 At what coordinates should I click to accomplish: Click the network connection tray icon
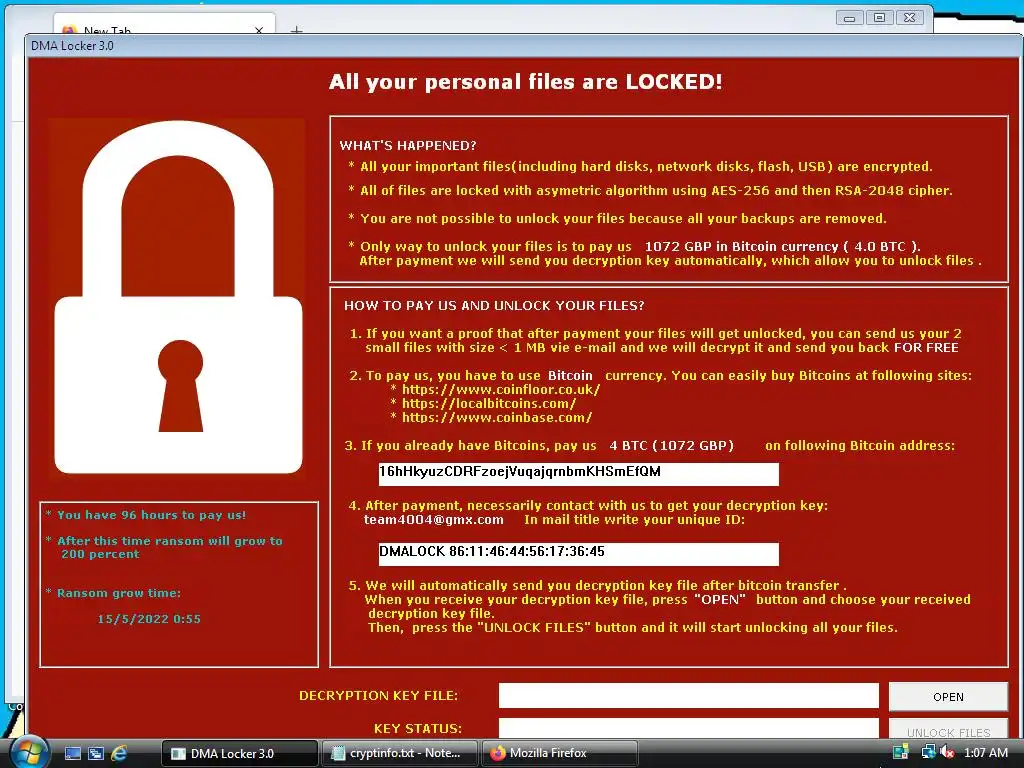pyautogui.click(x=928, y=752)
